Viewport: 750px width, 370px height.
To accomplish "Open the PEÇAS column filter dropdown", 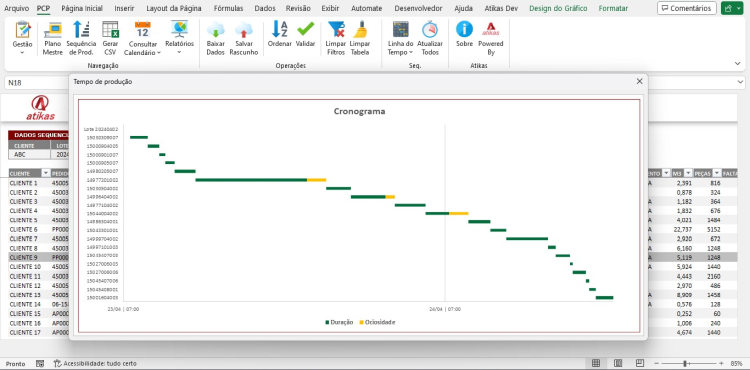I will [x=717, y=174].
